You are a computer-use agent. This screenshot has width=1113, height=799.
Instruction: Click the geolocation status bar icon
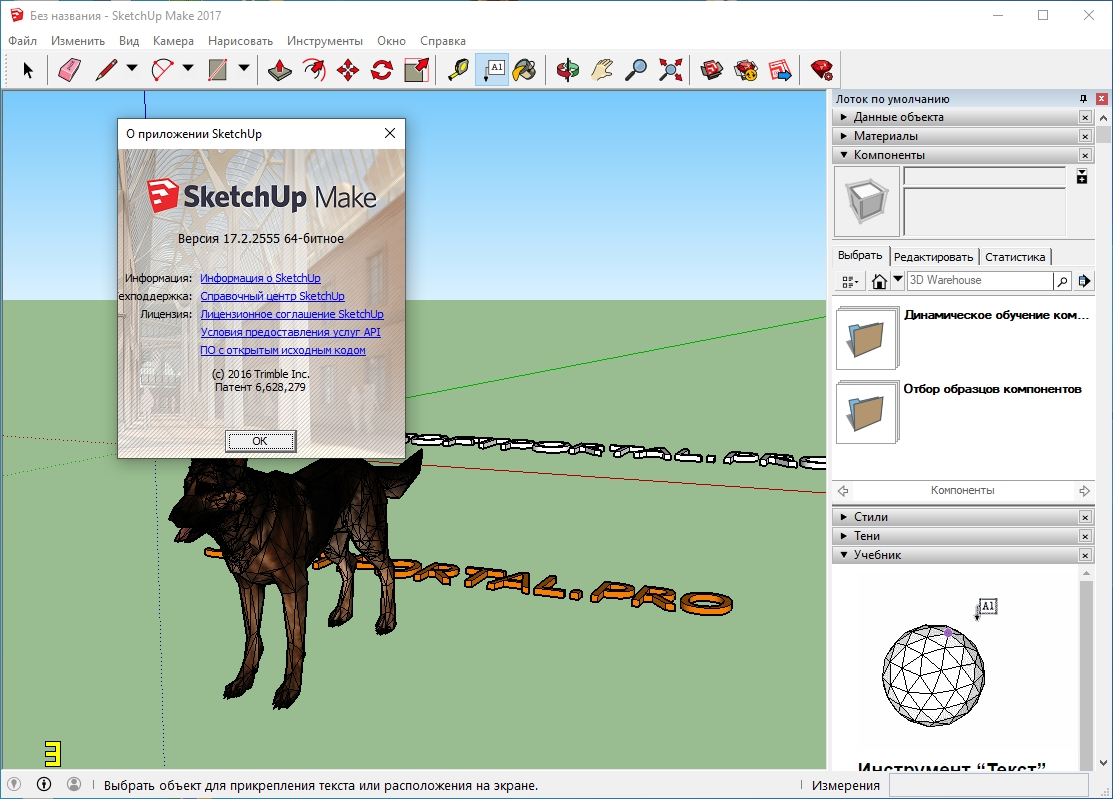pos(14,784)
